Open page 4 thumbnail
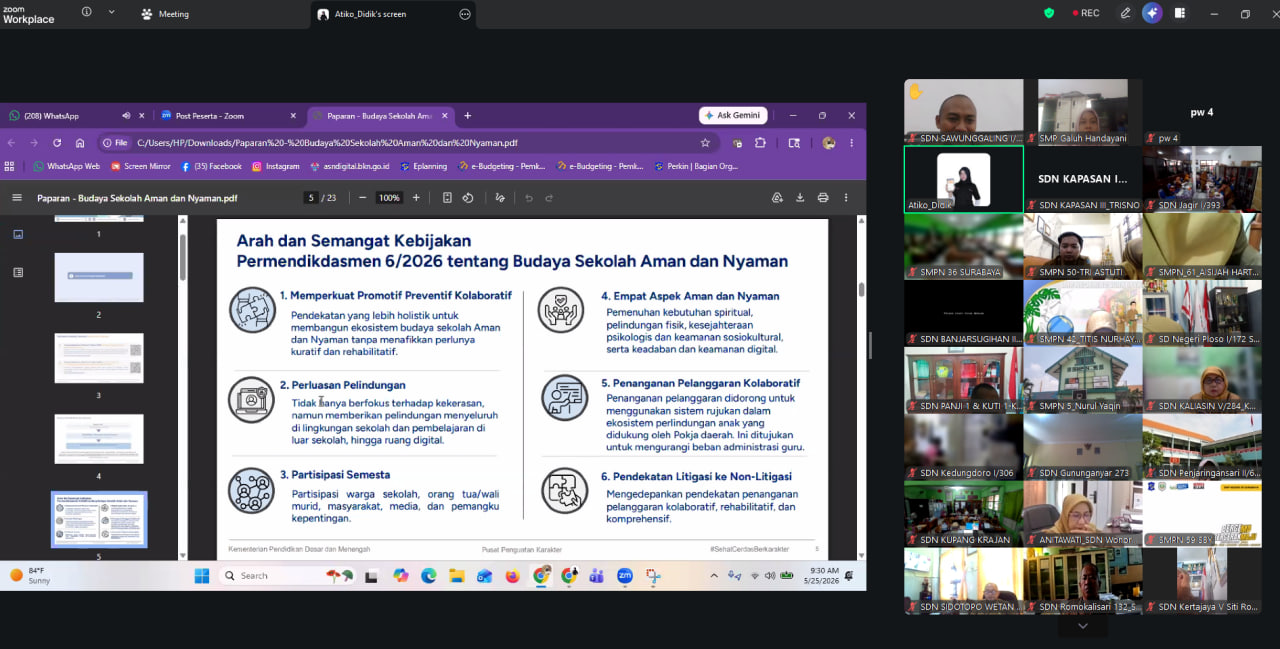The height and width of the screenshot is (649, 1280). coord(99,439)
